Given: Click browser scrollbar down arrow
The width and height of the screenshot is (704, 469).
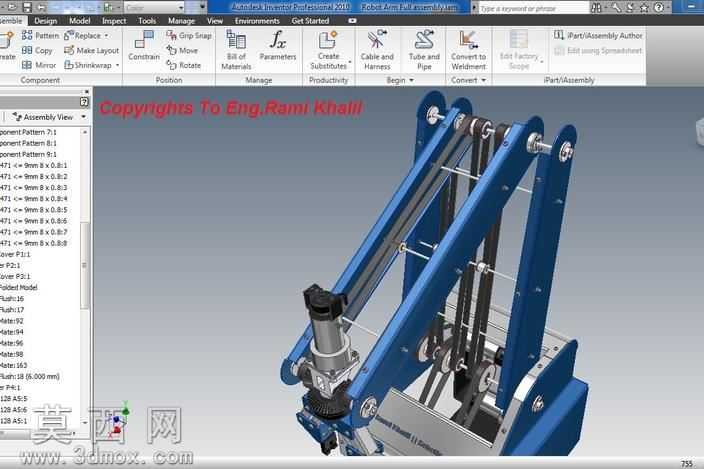Looking at the screenshot, I should [84, 422].
